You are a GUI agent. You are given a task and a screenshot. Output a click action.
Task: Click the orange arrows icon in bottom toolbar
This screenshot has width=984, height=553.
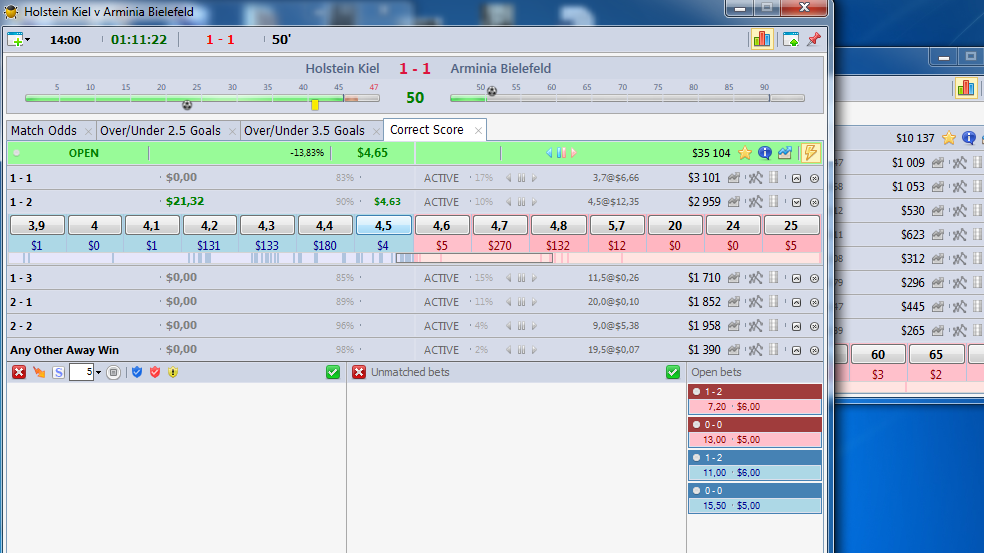pos(39,372)
